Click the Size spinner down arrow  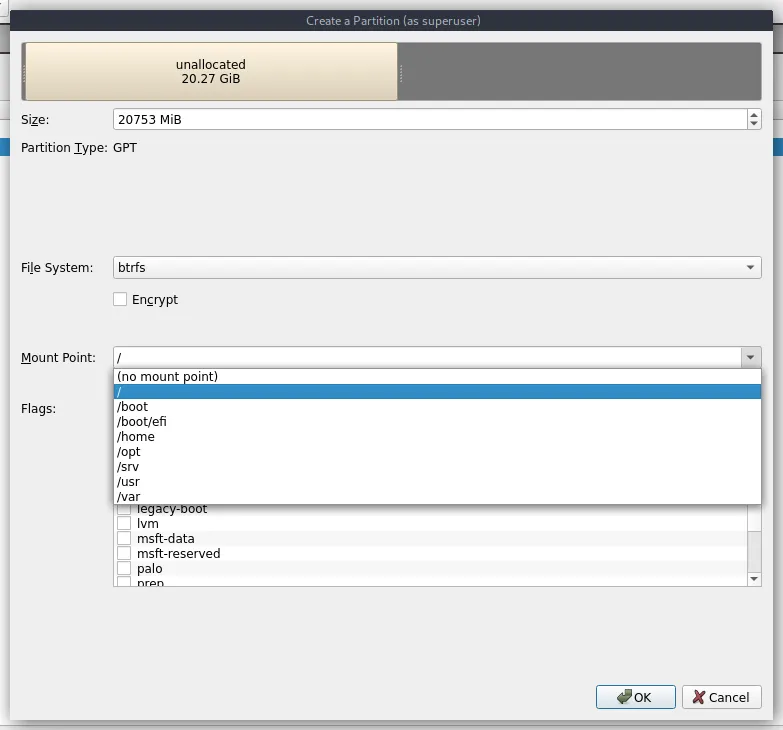[x=754, y=124]
